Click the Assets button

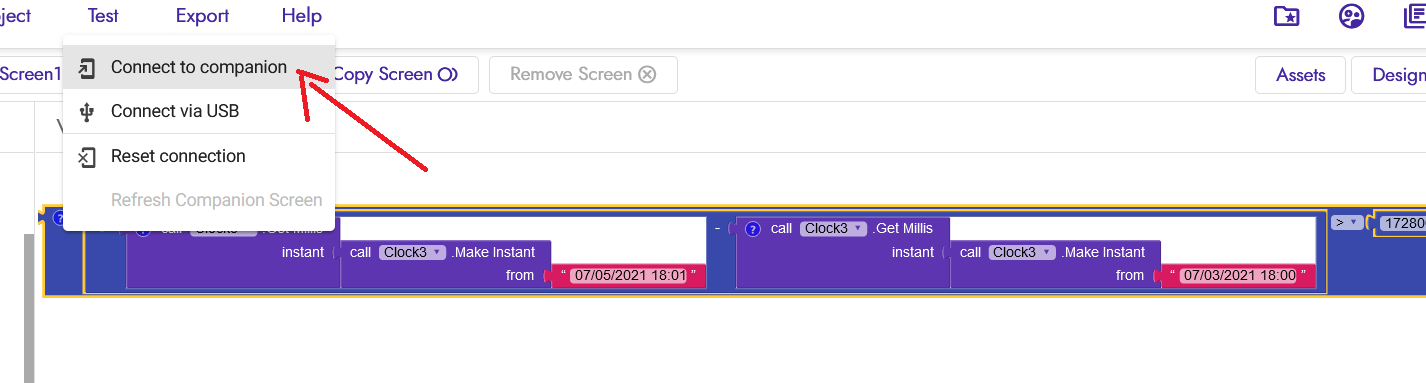[x=1301, y=75]
